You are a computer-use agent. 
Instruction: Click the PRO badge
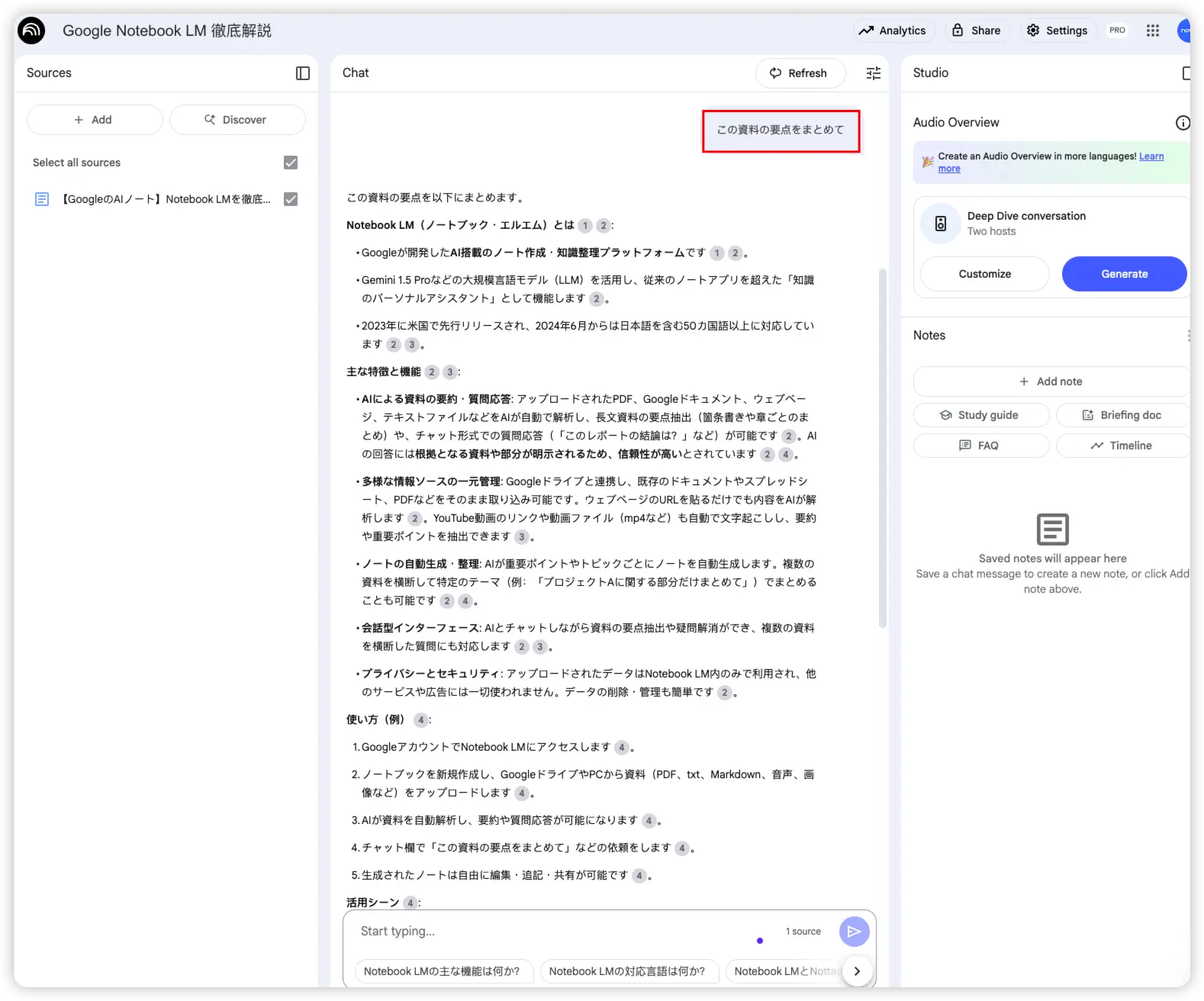[x=1117, y=31]
